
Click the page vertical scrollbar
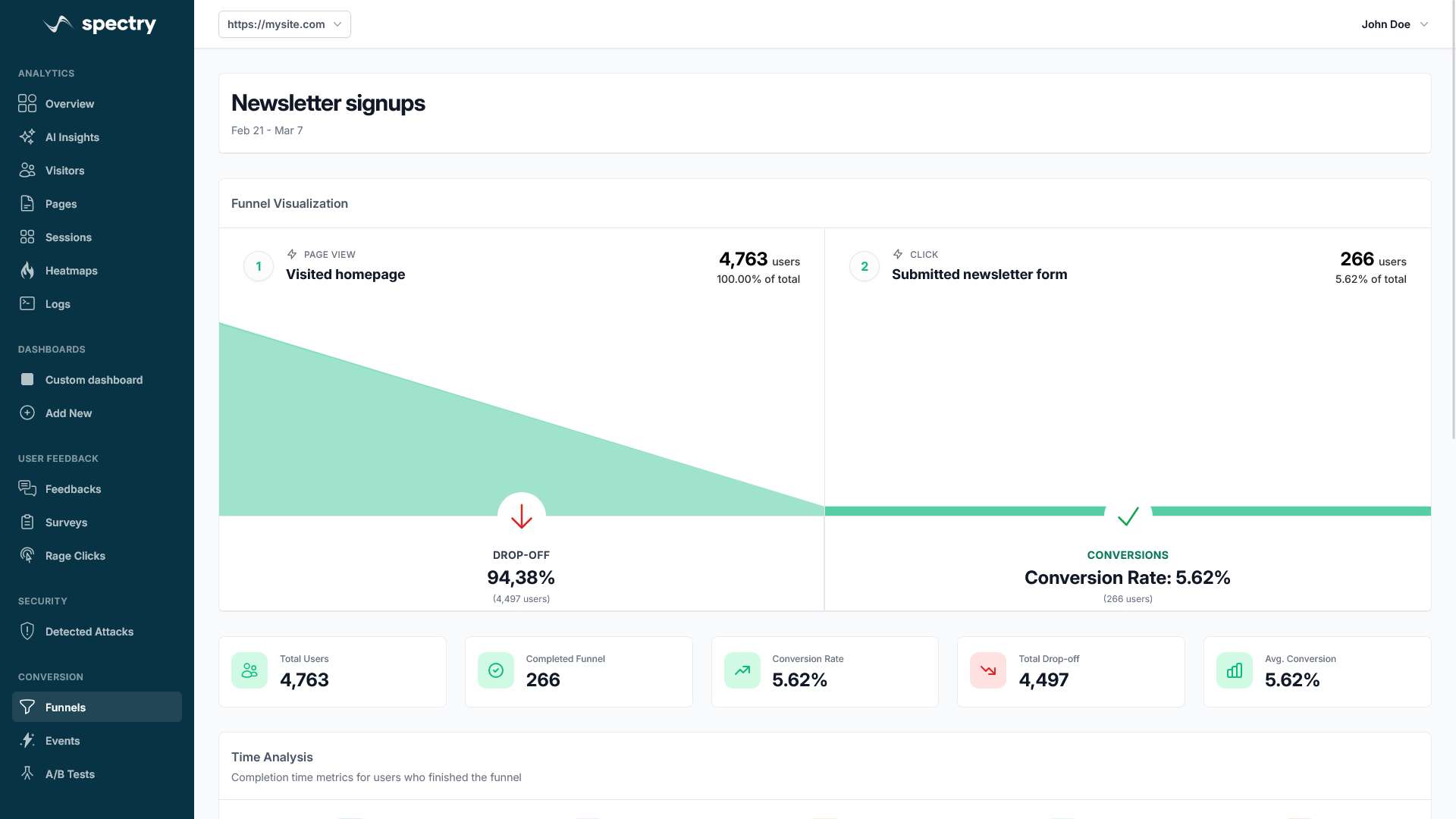tap(1453, 220)
